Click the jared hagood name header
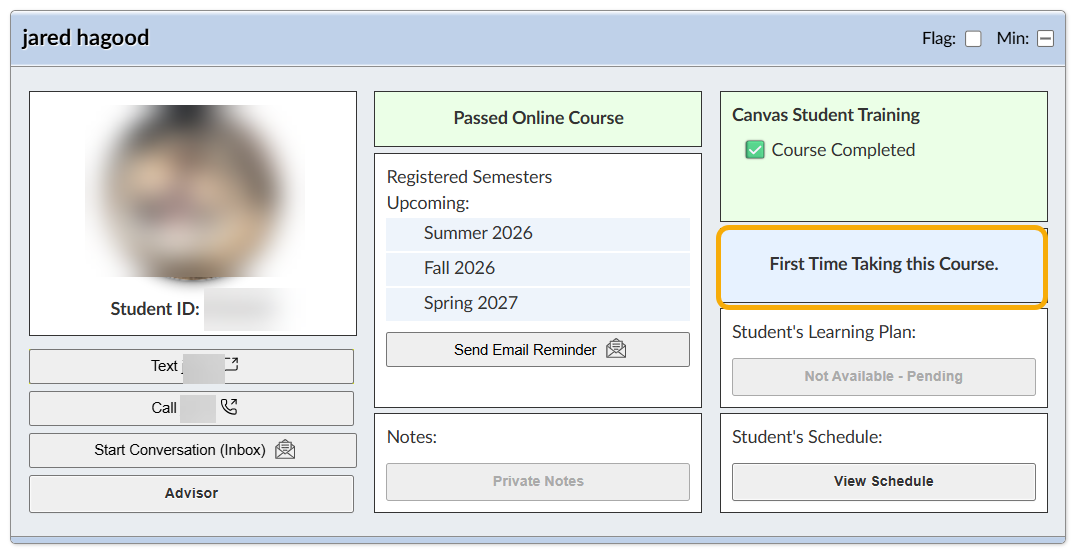This screenshot has width=1080, height=555. [86, 38]
